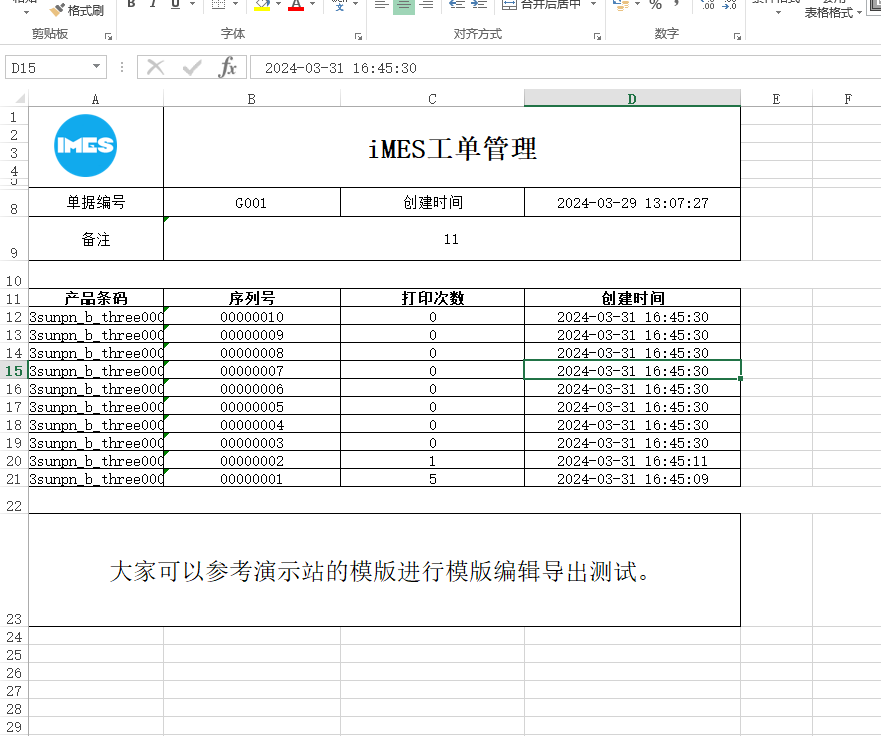Open the clipboard (剪贴板) dialog launcher

click(108, 37)
